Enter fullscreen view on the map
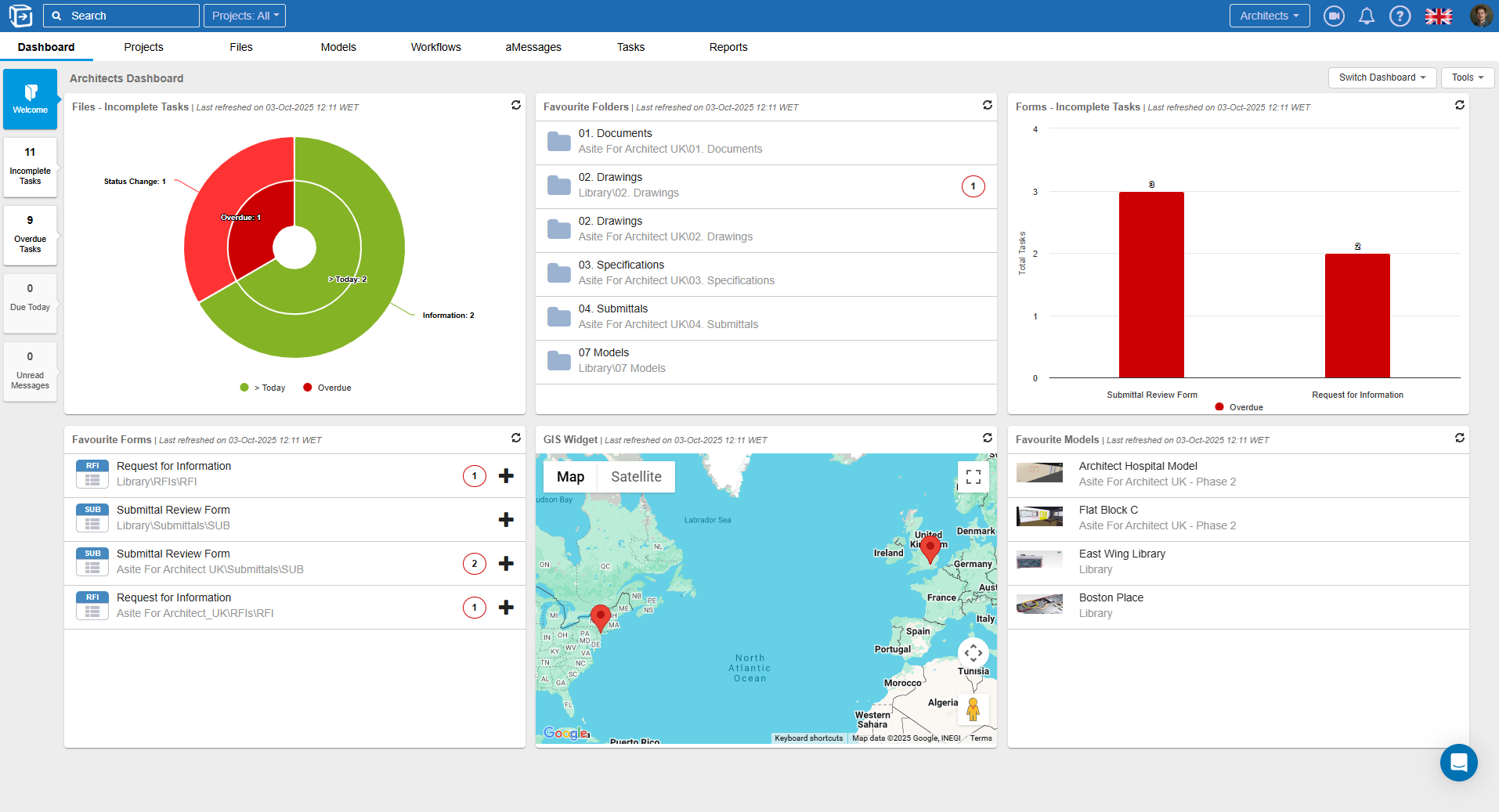This screenshot has width=1499, height=812. pyautogui.click(x=973, y=477)
